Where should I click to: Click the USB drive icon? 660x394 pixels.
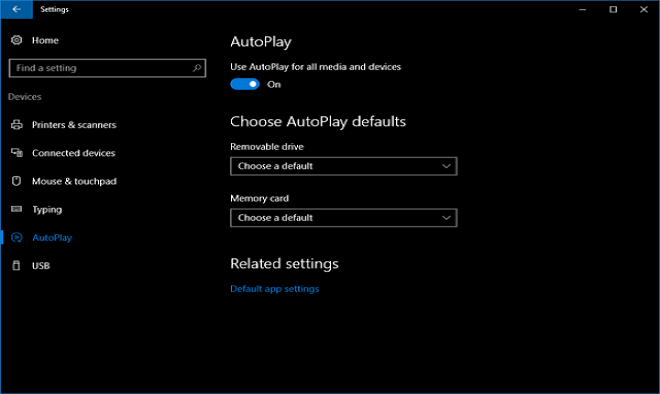[16, 266]
